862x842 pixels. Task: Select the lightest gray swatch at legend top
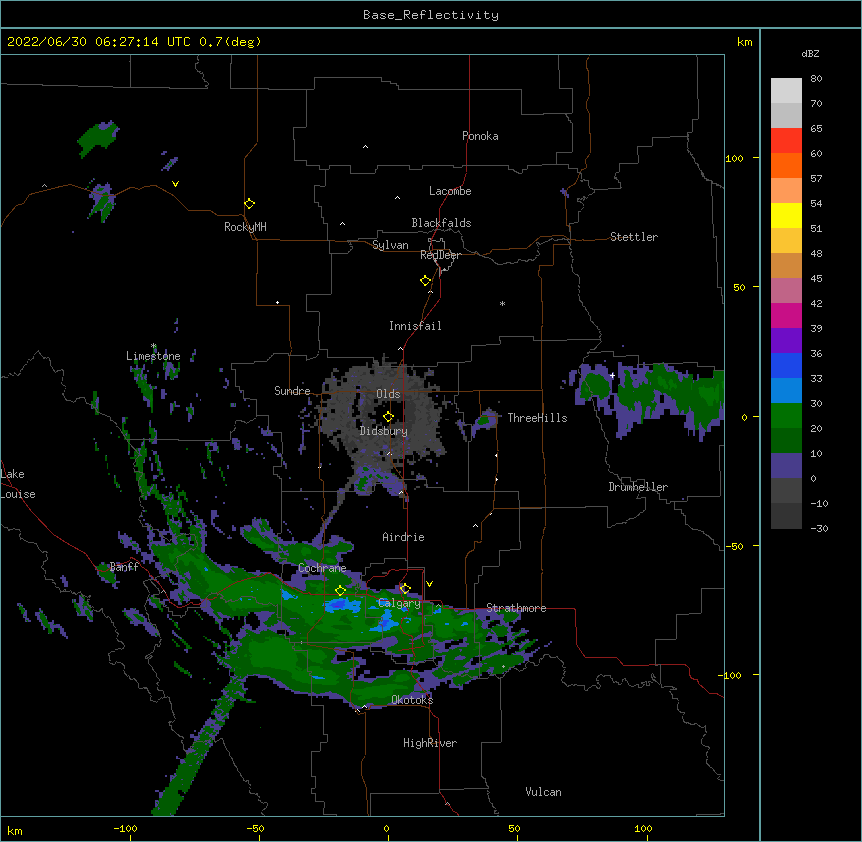786,91
